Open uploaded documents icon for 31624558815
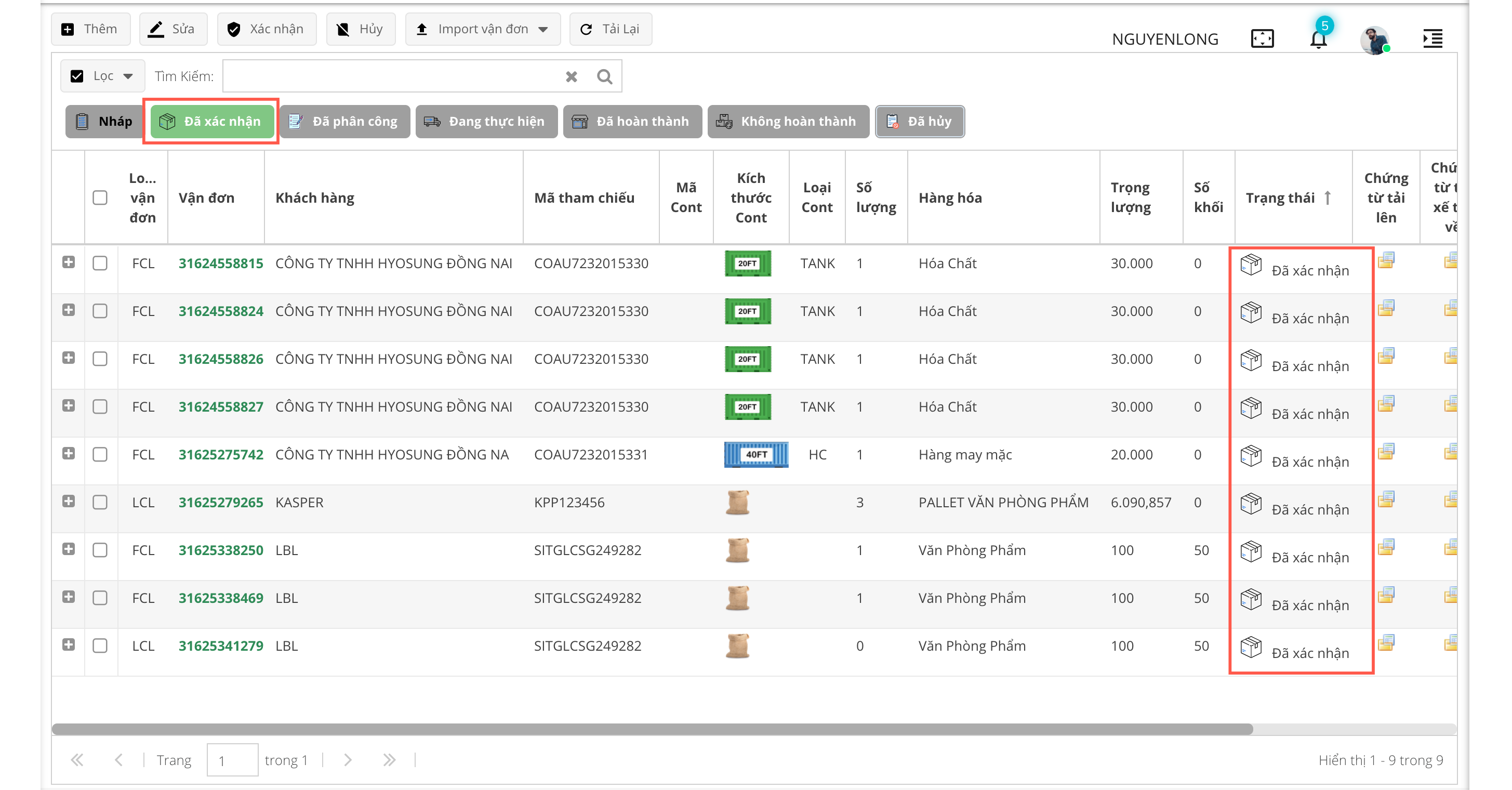Screen dimensions: 1512x790 pos(1386,260)
